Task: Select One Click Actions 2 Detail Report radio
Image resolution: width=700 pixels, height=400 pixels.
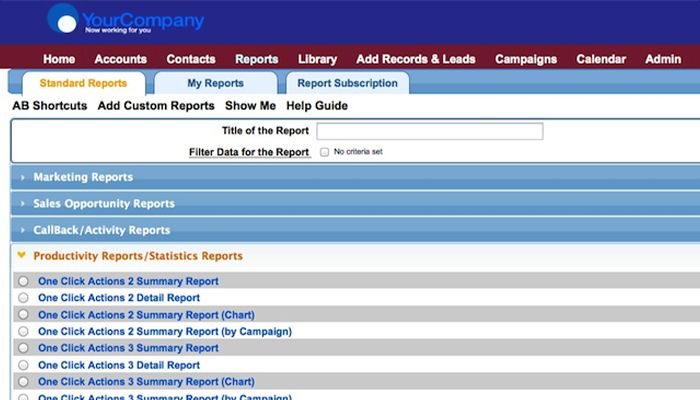Action: click(24, 298)
